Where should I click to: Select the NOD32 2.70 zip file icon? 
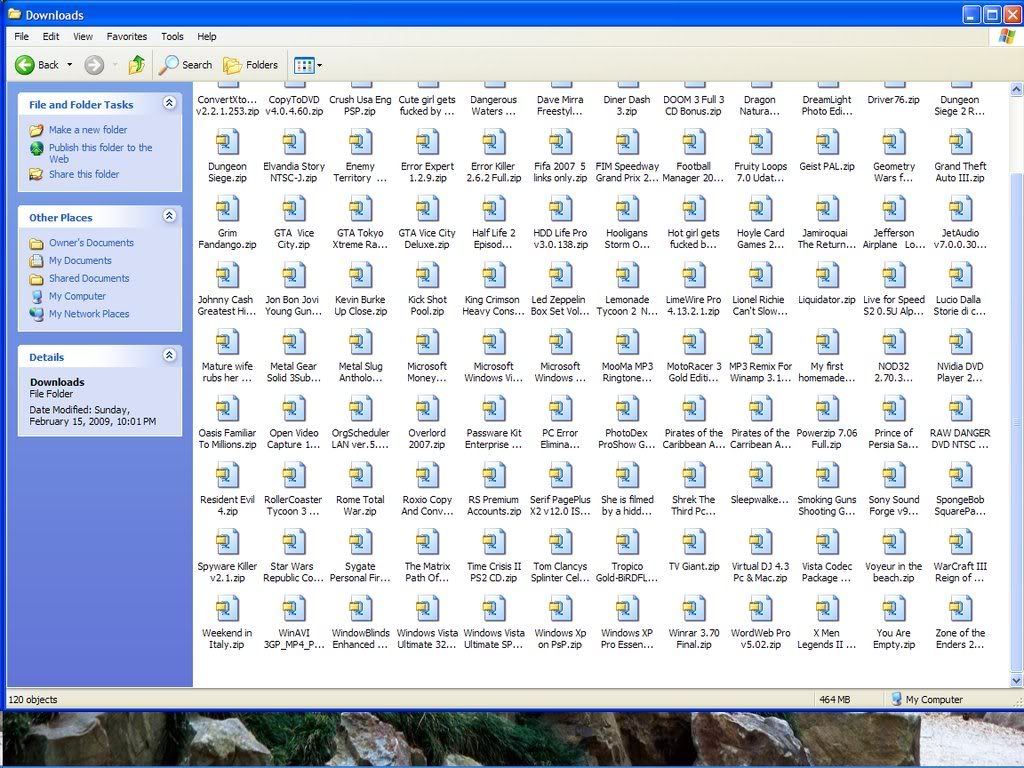893,342
